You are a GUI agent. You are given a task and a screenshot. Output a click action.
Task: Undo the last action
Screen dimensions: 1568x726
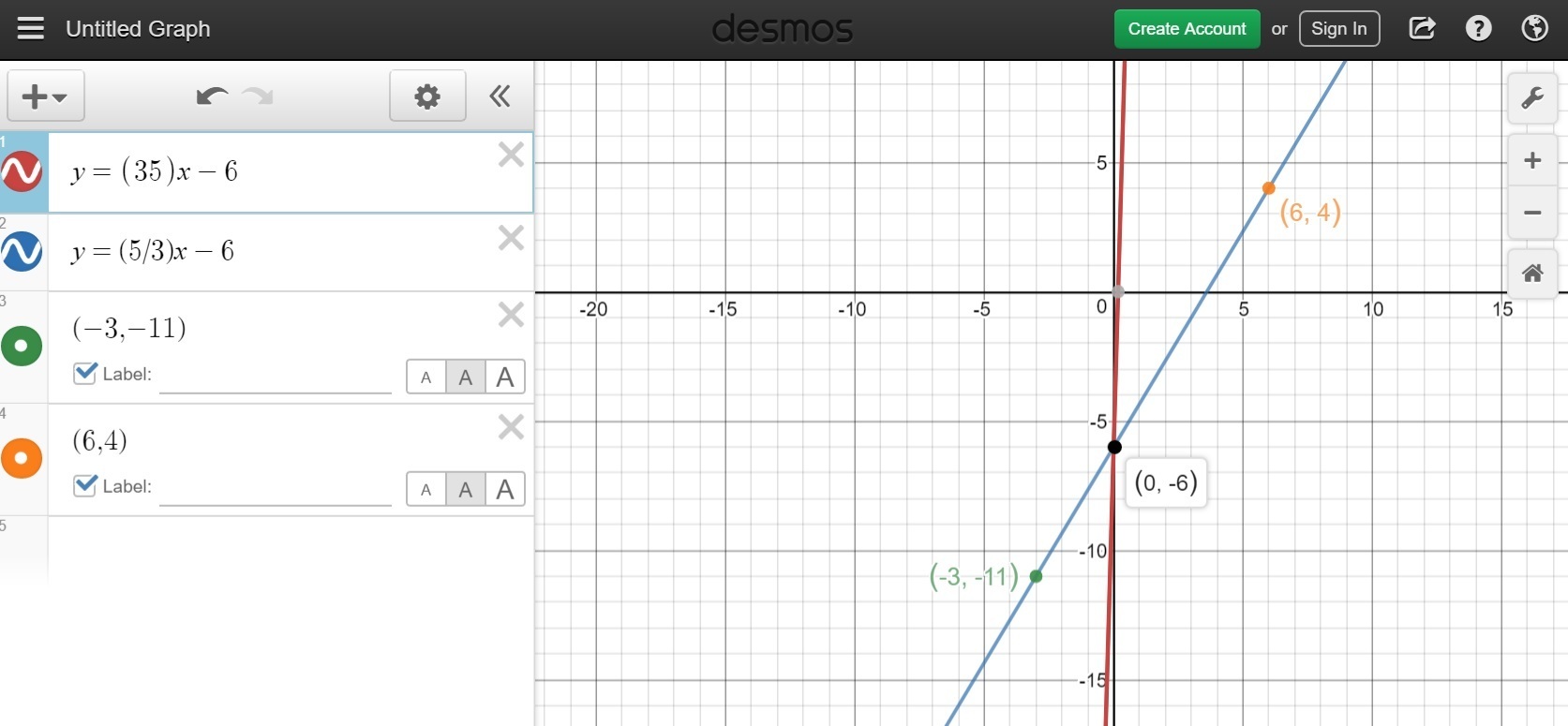coord(212,96)
